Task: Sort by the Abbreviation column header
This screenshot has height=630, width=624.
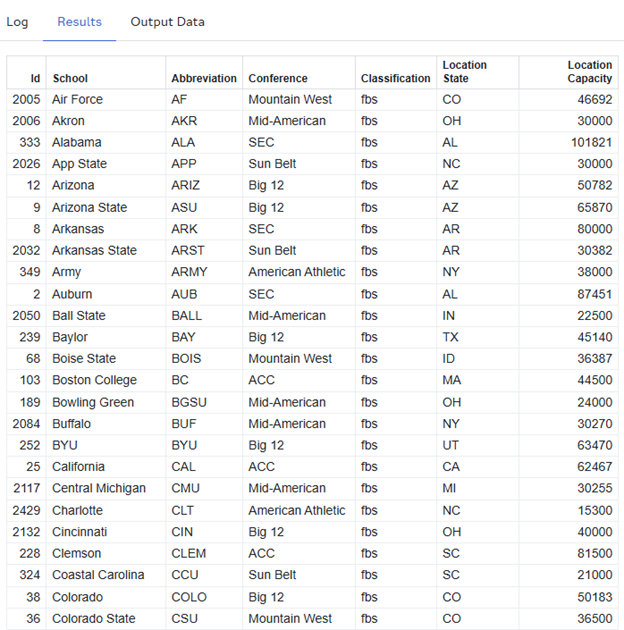Action: click(204, 78)
